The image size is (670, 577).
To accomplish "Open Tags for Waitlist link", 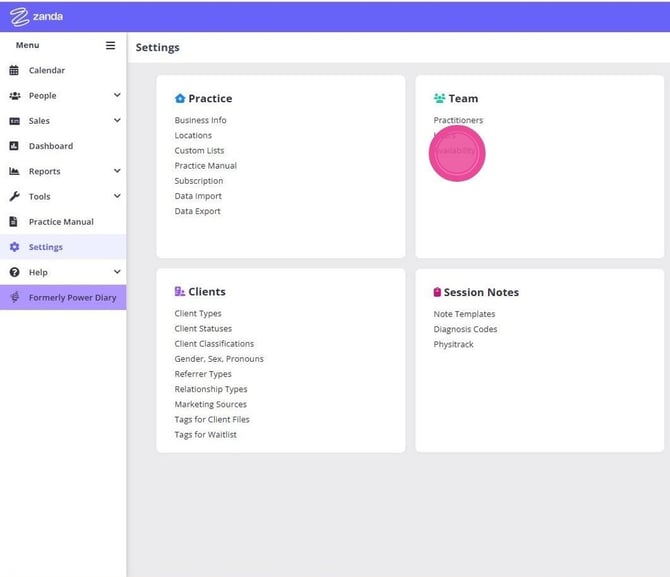I will 206,435.
